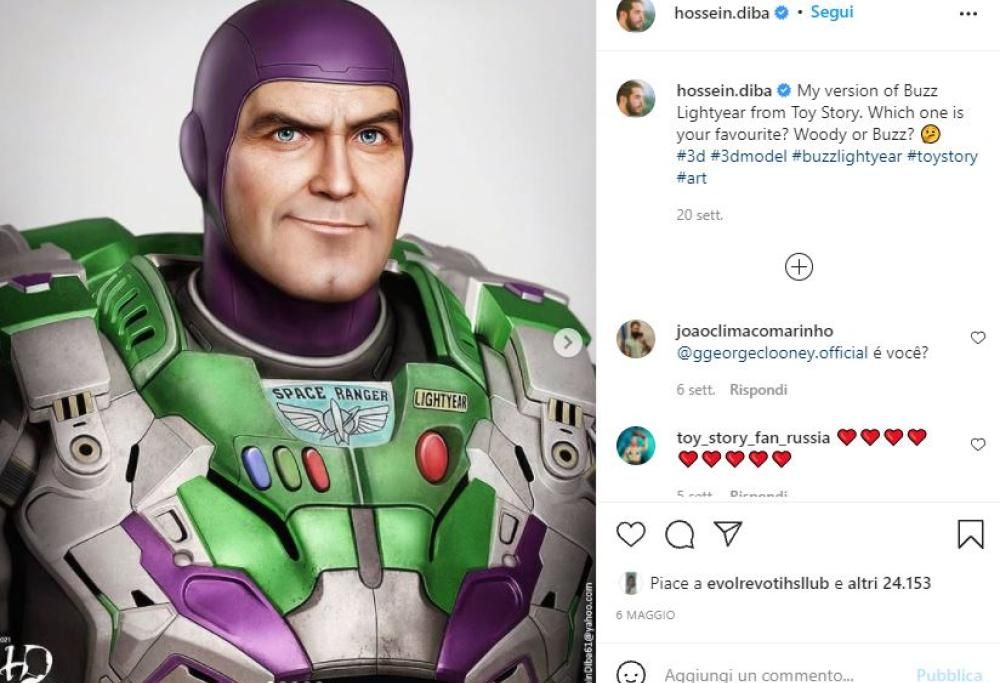Image resolution: width=1000 pixels, height=683 pixels.
Task: Open the plus icon below the caption
Action: tap(797, 267)
